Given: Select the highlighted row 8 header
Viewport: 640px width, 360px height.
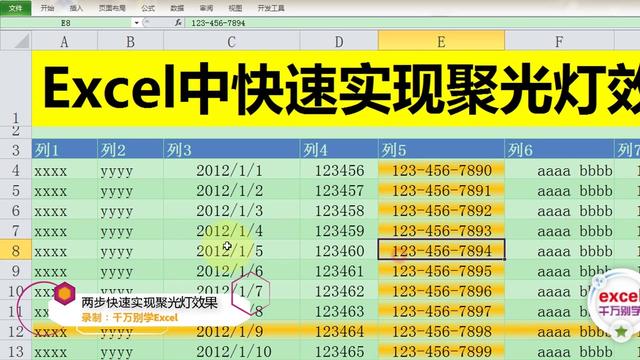Looking at the screenshot, I should [16, 250].
